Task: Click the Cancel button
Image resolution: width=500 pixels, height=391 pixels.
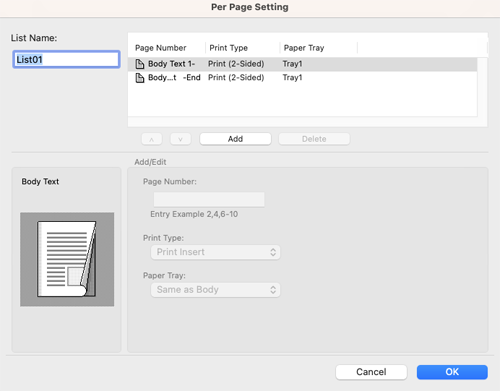Action: 371,372
